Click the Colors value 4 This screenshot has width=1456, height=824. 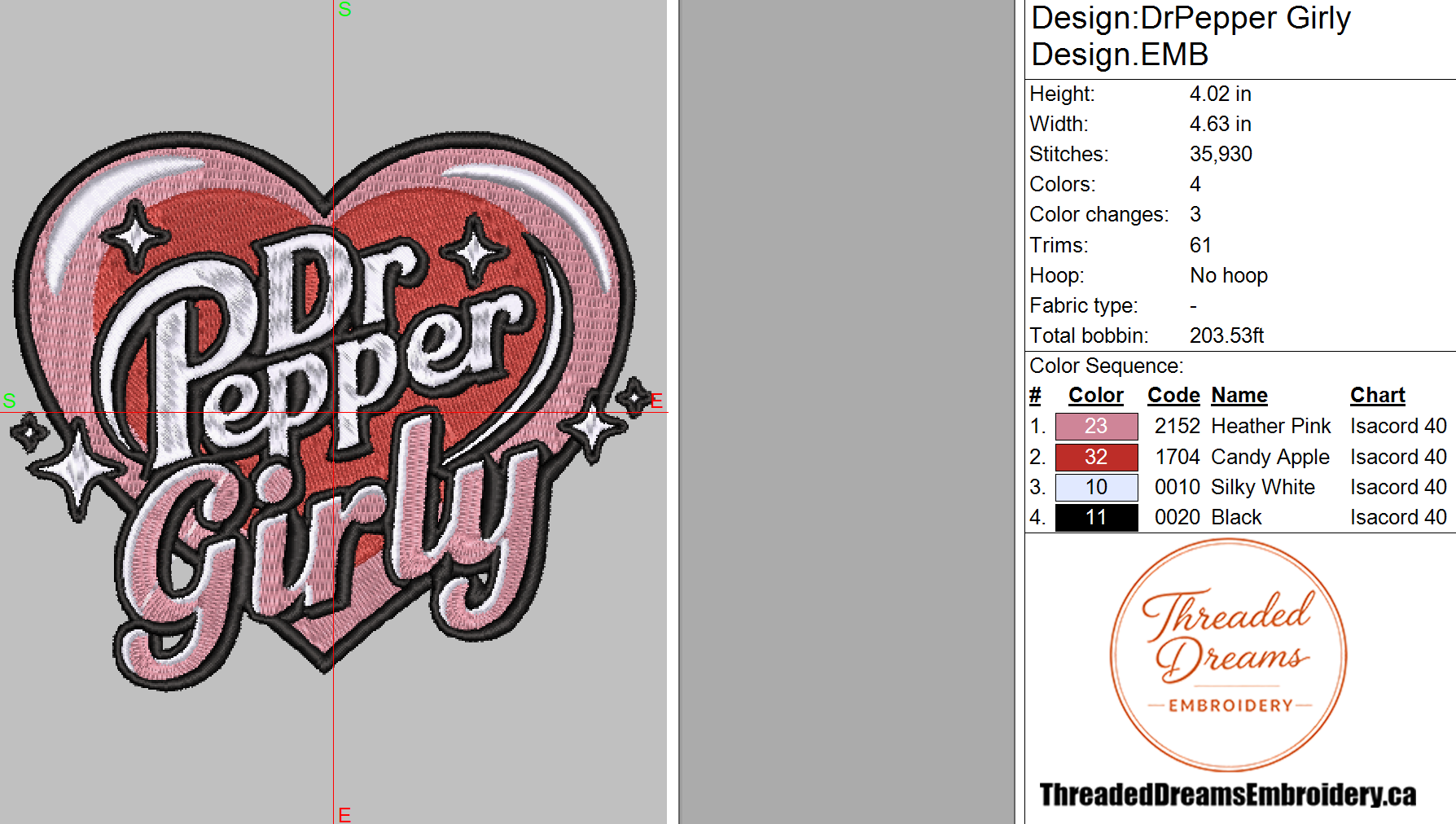click(1195, 184)
